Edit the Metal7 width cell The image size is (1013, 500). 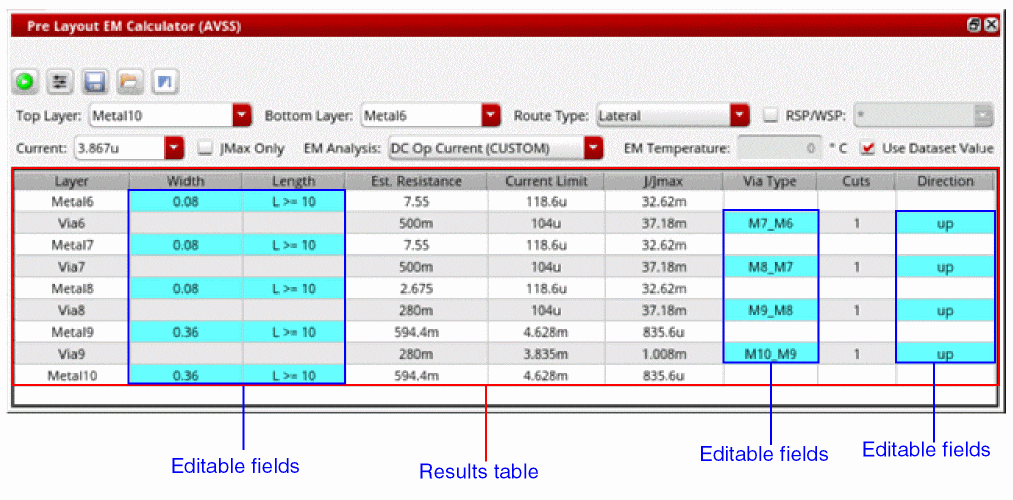[x=185, y=245]
